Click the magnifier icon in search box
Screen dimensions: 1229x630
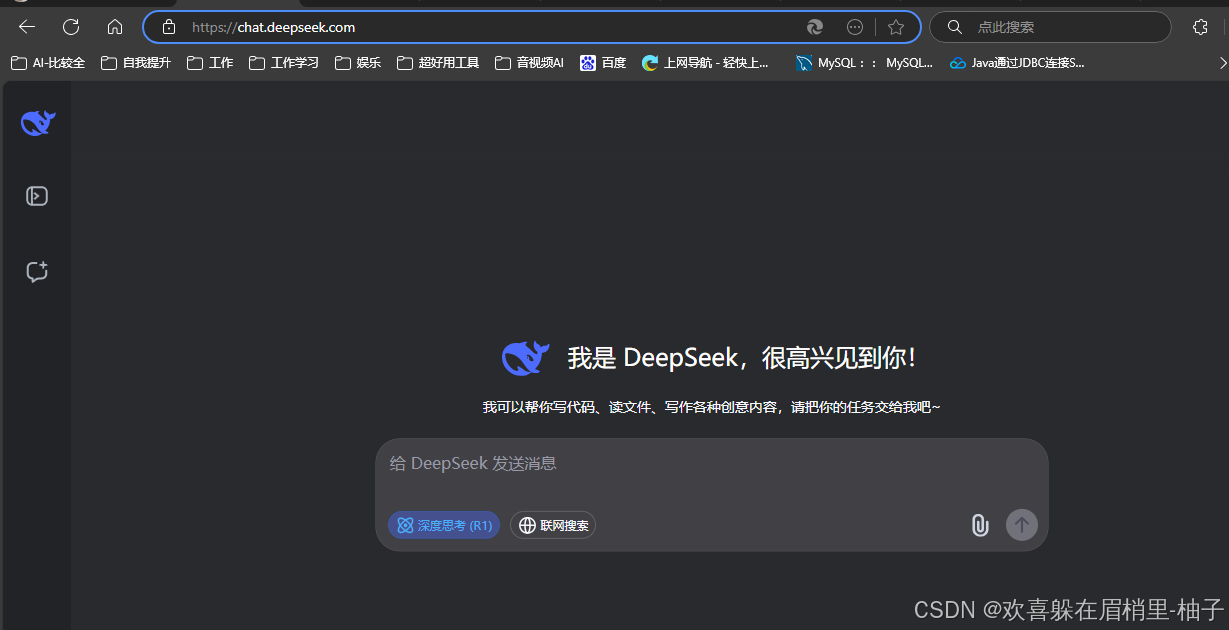[x=955, y=27]
